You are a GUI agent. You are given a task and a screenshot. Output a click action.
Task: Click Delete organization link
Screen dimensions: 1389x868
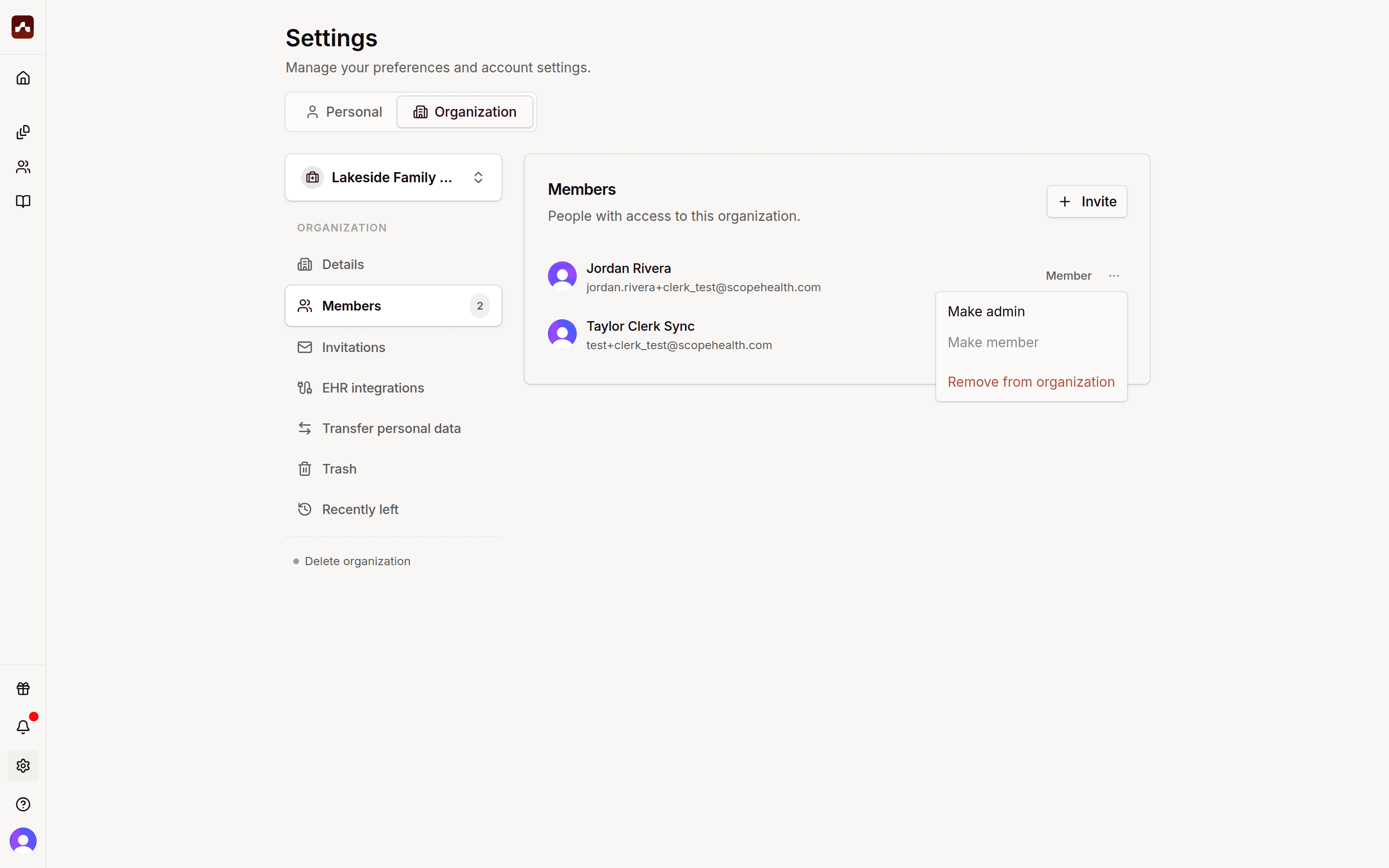coord(357,561)
